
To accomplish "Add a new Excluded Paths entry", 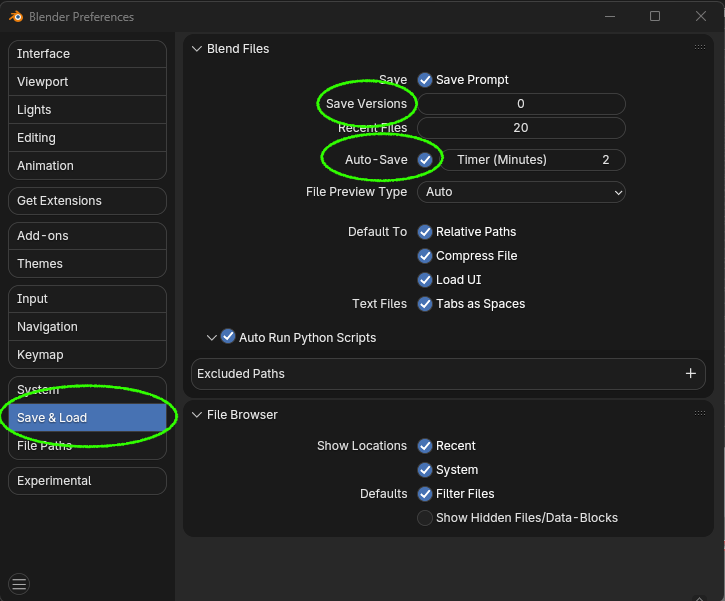I will pyautogui.click(x=690, y=374).
